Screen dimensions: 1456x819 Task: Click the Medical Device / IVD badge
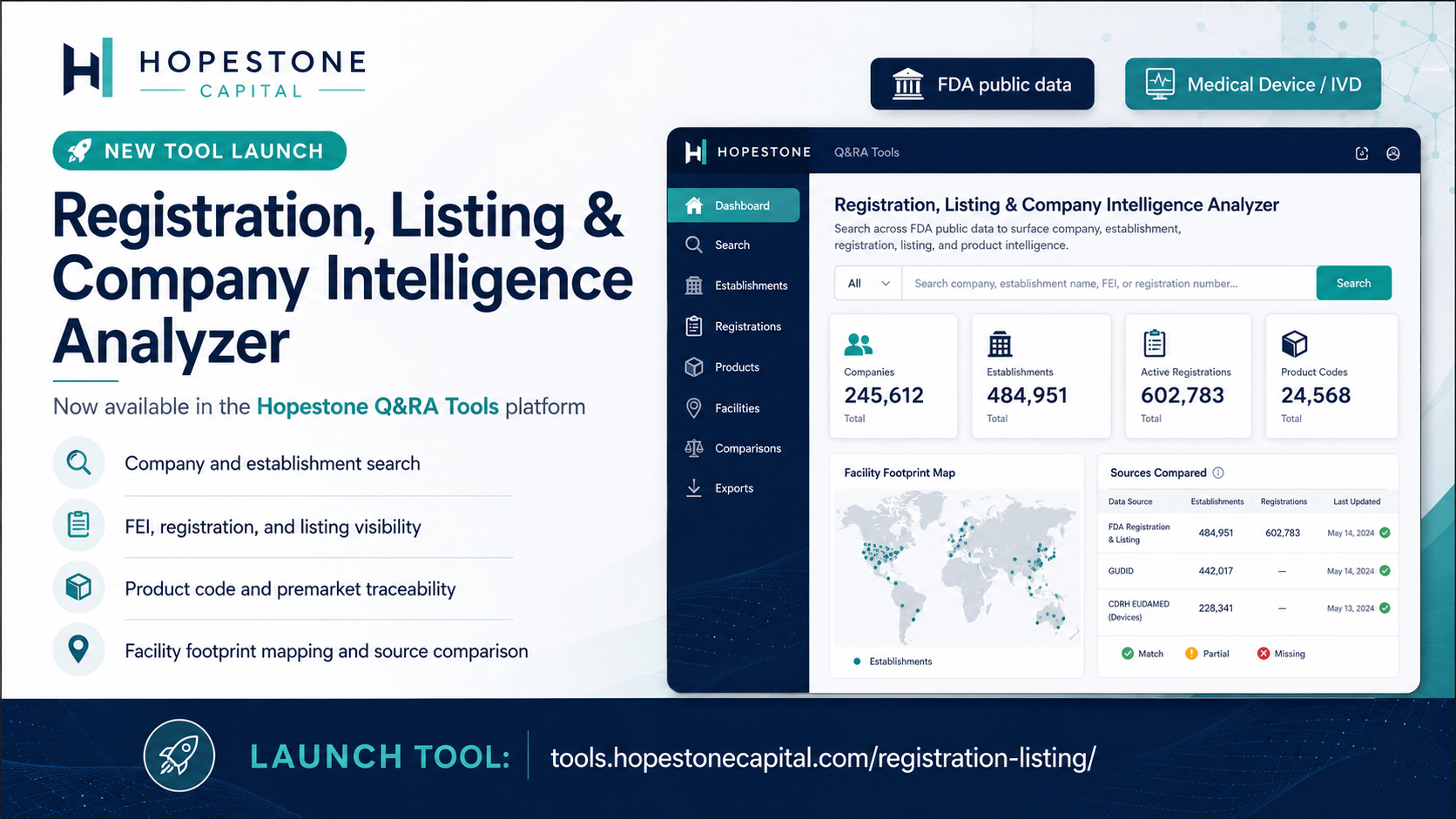(x=1252, y=84)
